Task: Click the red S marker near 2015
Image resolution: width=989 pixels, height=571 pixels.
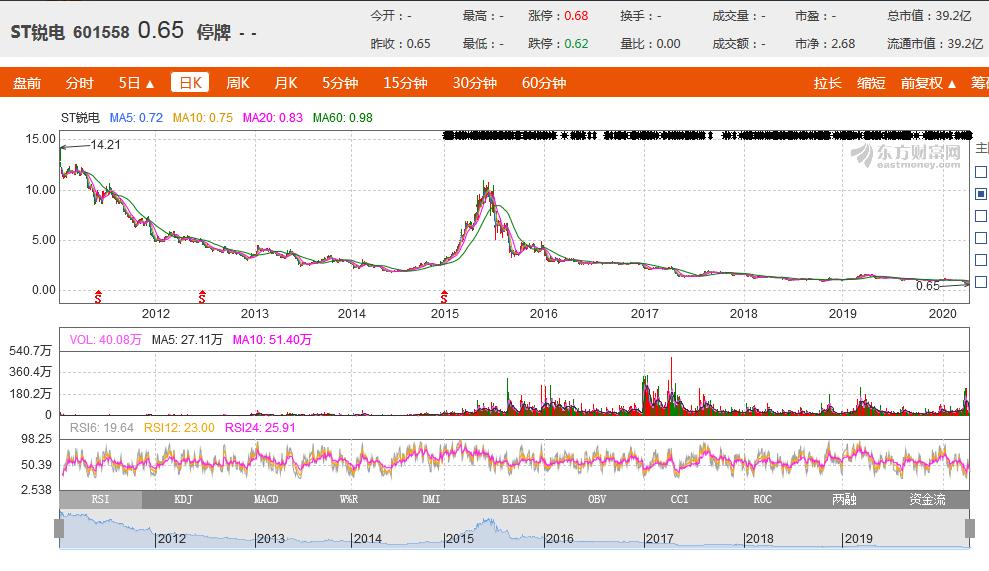Action: (444, 295)
